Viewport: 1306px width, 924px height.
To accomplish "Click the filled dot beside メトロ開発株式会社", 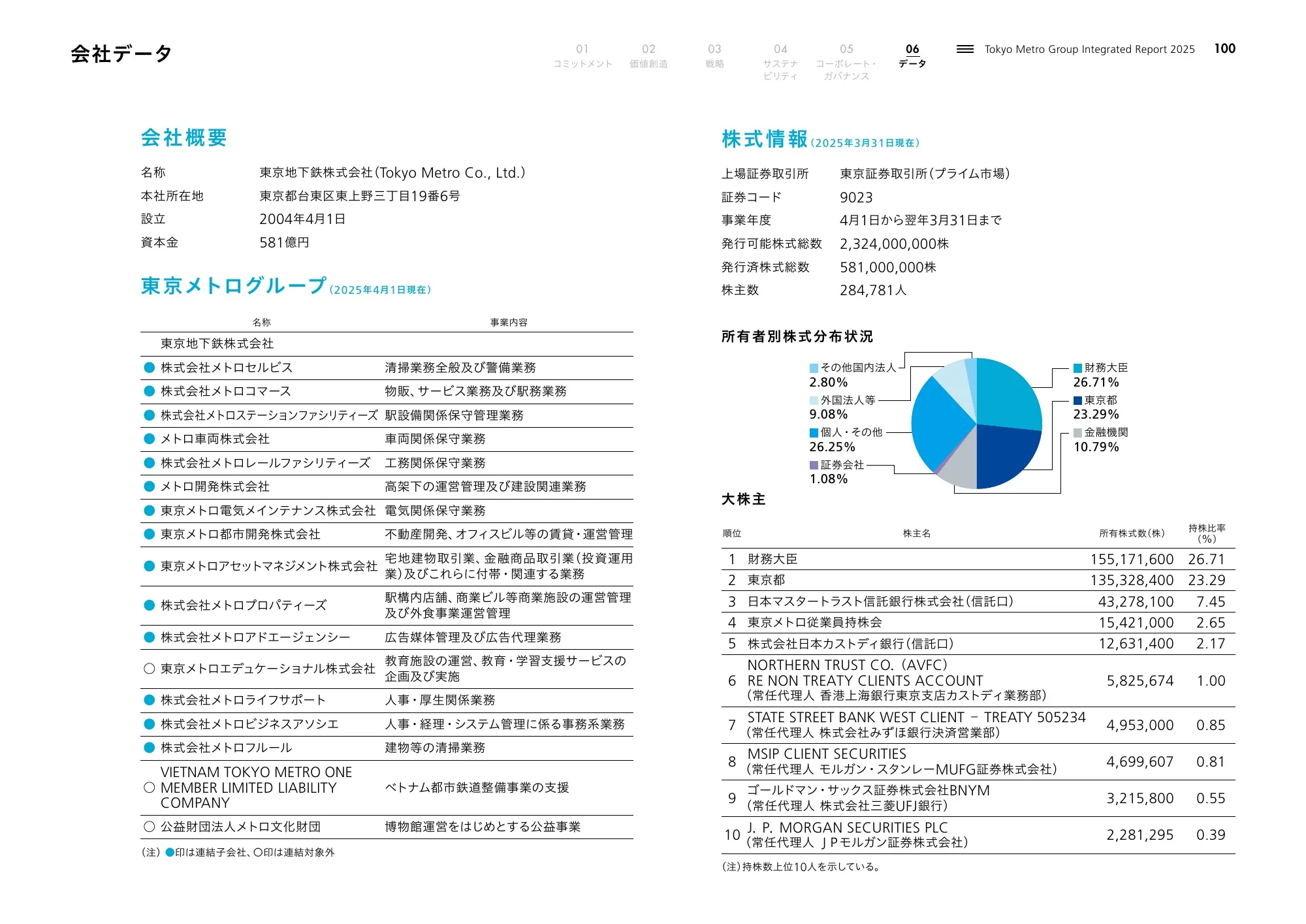I will point(149,486).
